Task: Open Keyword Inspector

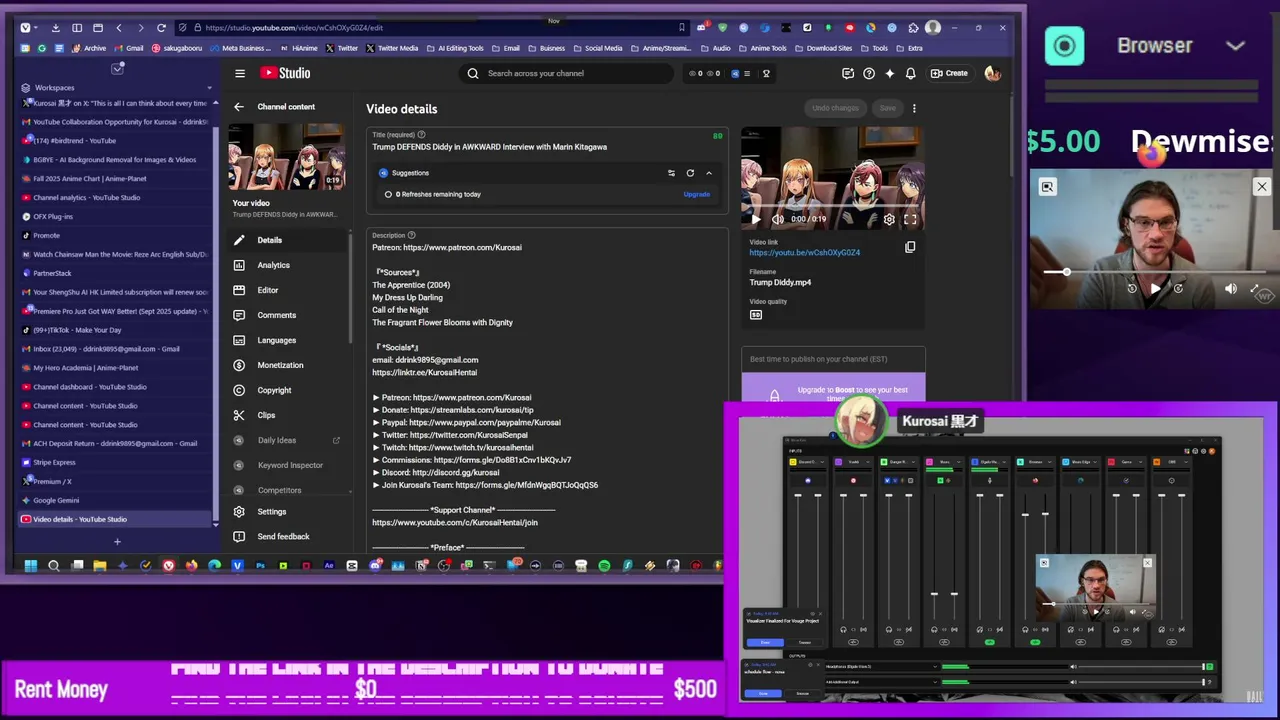Action: coord(288,465)
